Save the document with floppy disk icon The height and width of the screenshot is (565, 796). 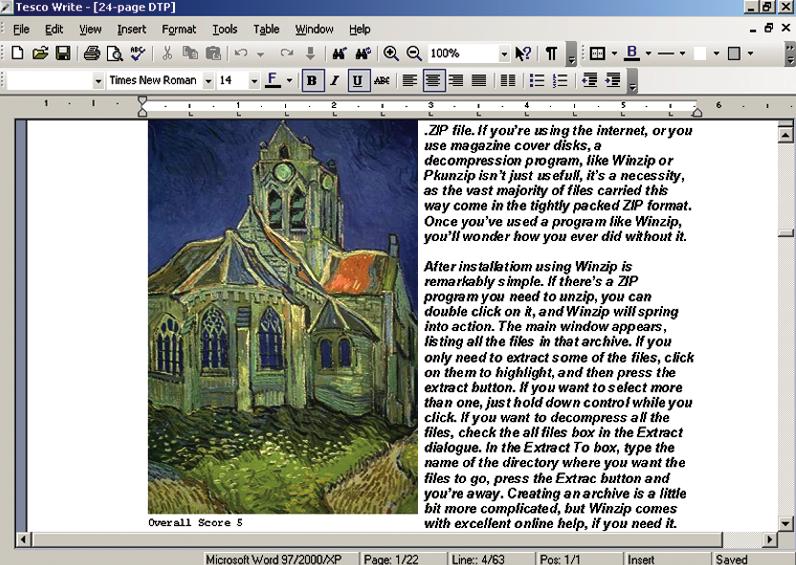click(63, 53)
